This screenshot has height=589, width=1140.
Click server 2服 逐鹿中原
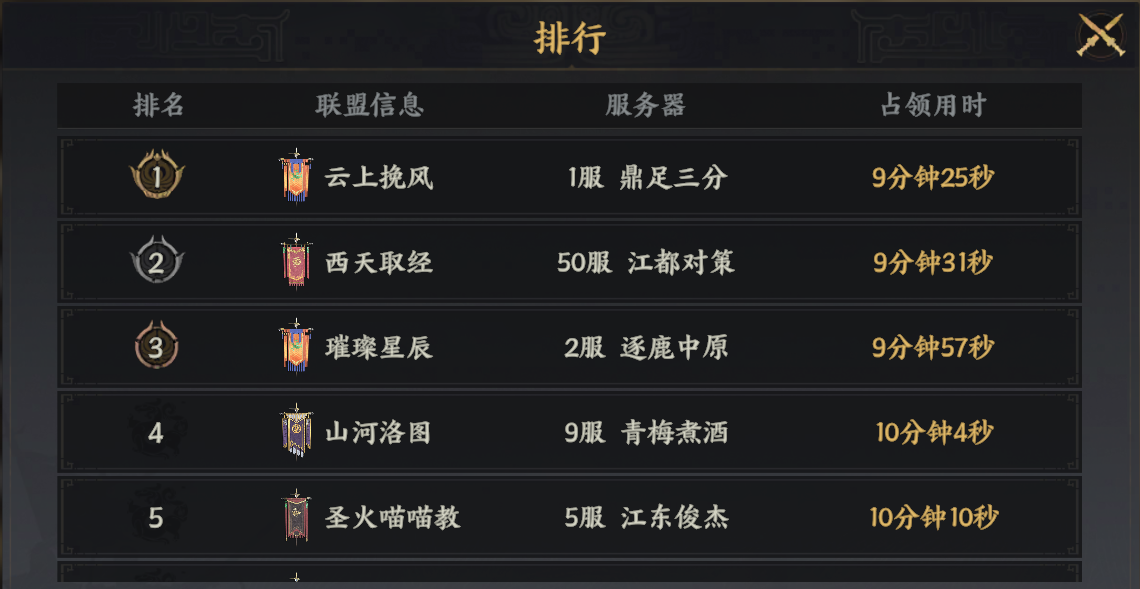click(645, 348)
